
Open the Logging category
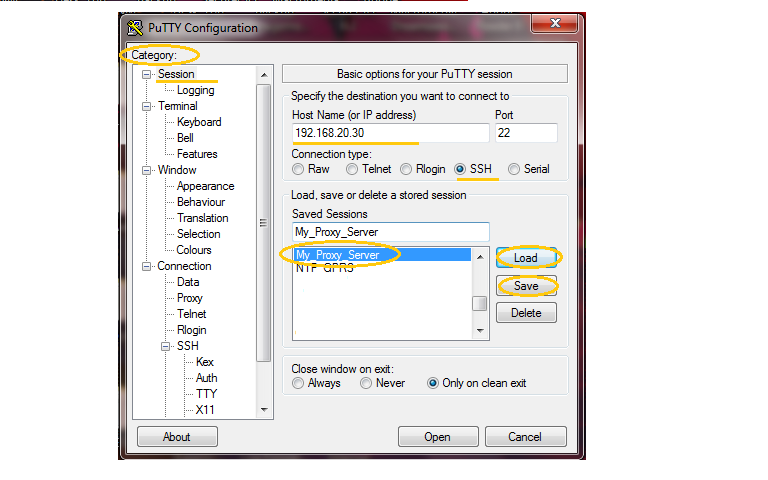point(195,90)
